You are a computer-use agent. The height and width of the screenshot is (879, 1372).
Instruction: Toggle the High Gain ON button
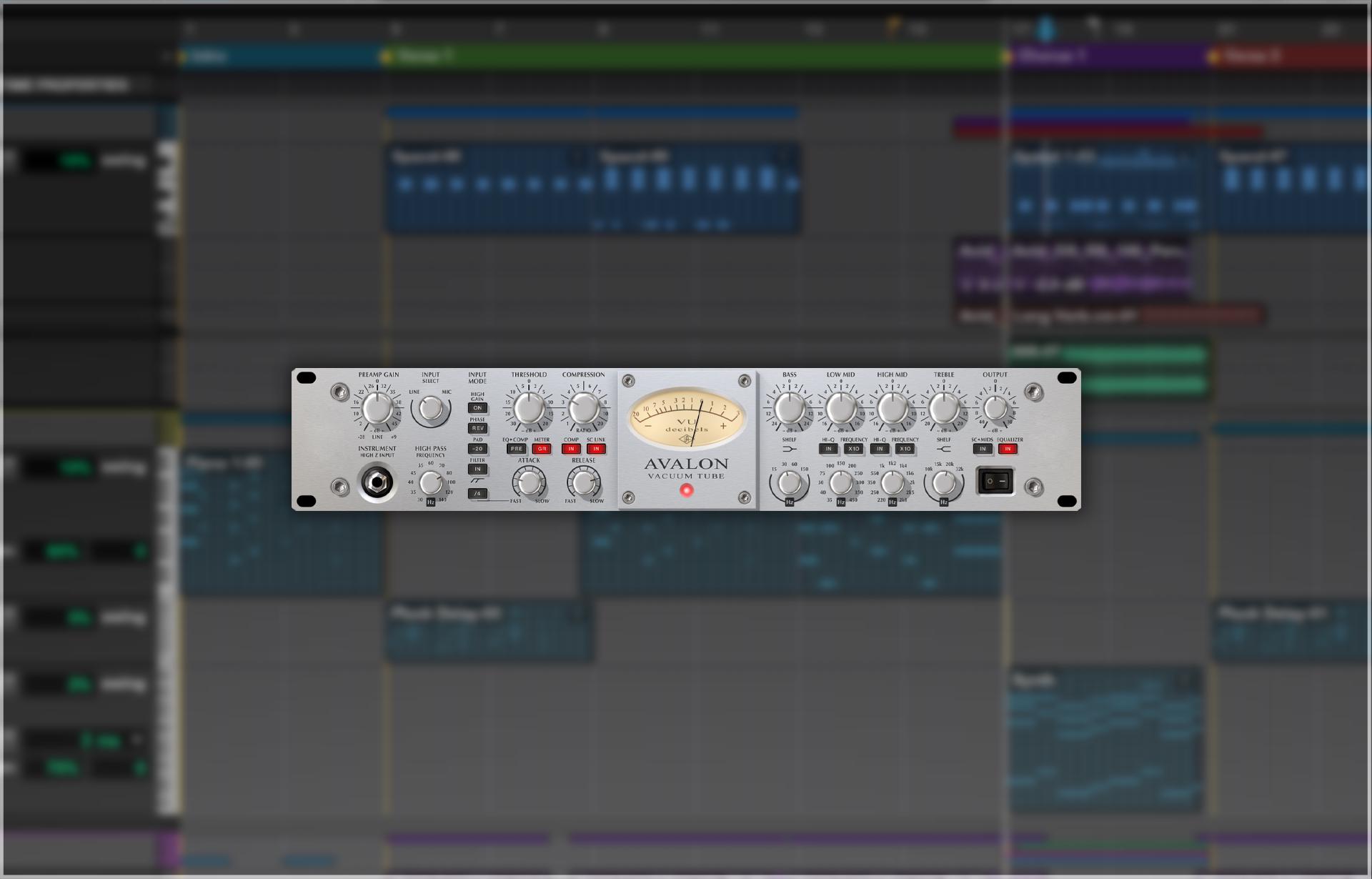point(477,408)
